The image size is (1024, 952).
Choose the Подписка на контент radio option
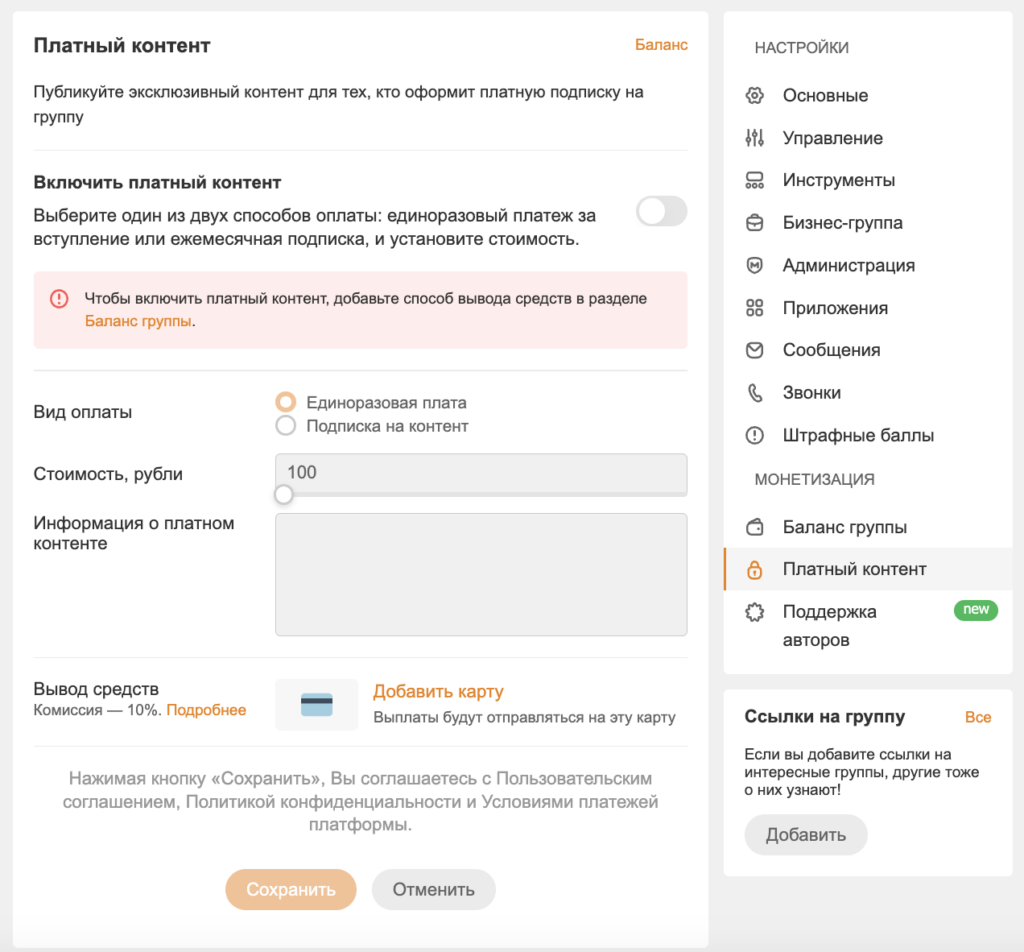point(286,426)
